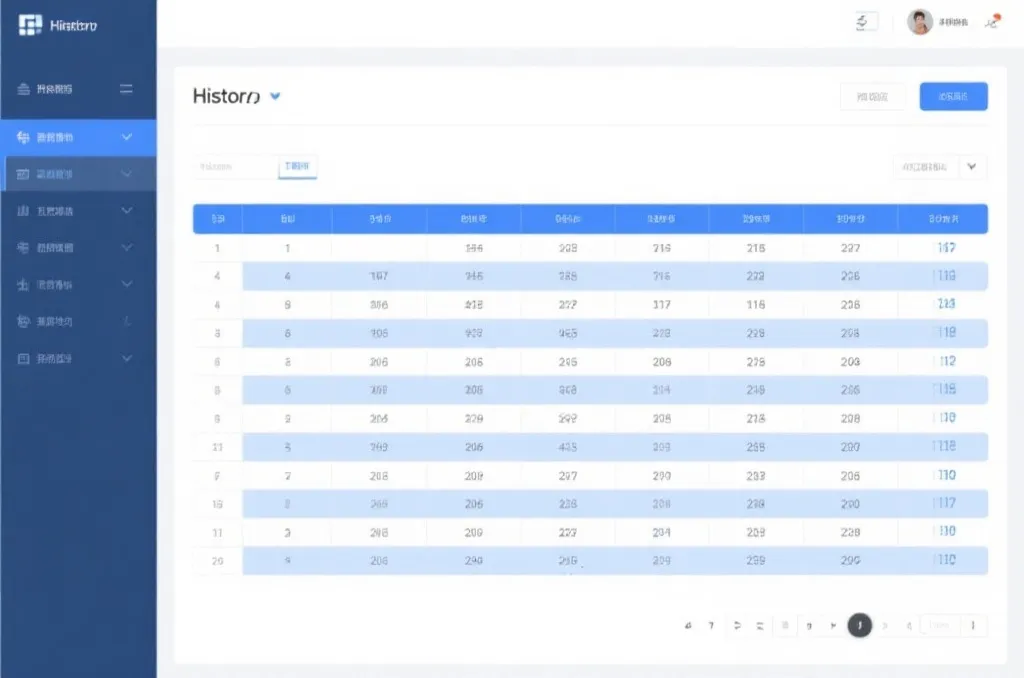
Task: Click the white outlined button beside the blue button
Action: [872, 96]
